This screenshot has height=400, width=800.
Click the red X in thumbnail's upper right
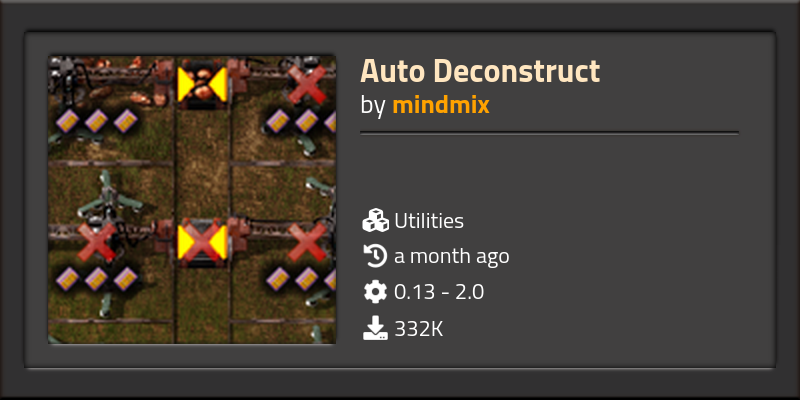tap(306, 84)
